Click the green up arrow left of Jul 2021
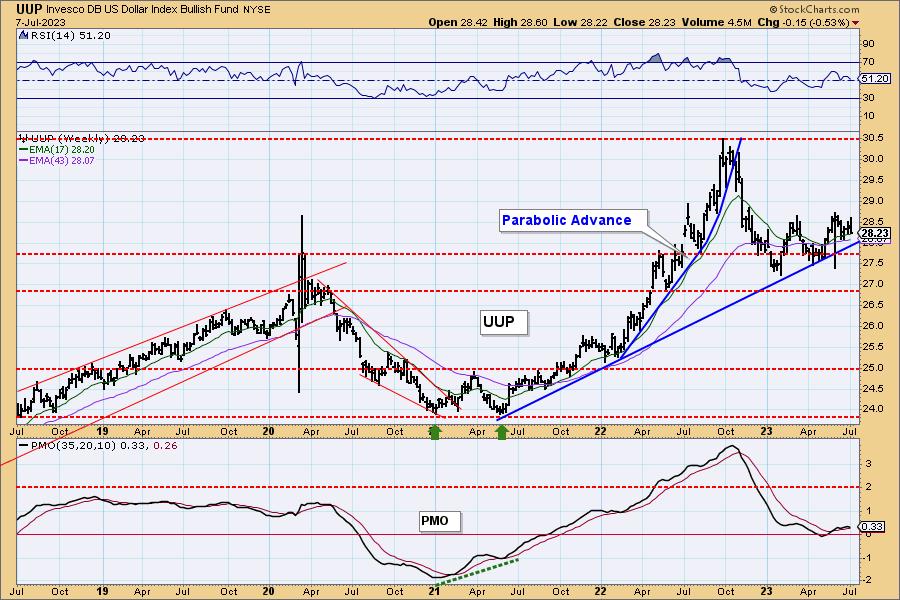This screenshot has width=900, height=600. tap(502, 432)
